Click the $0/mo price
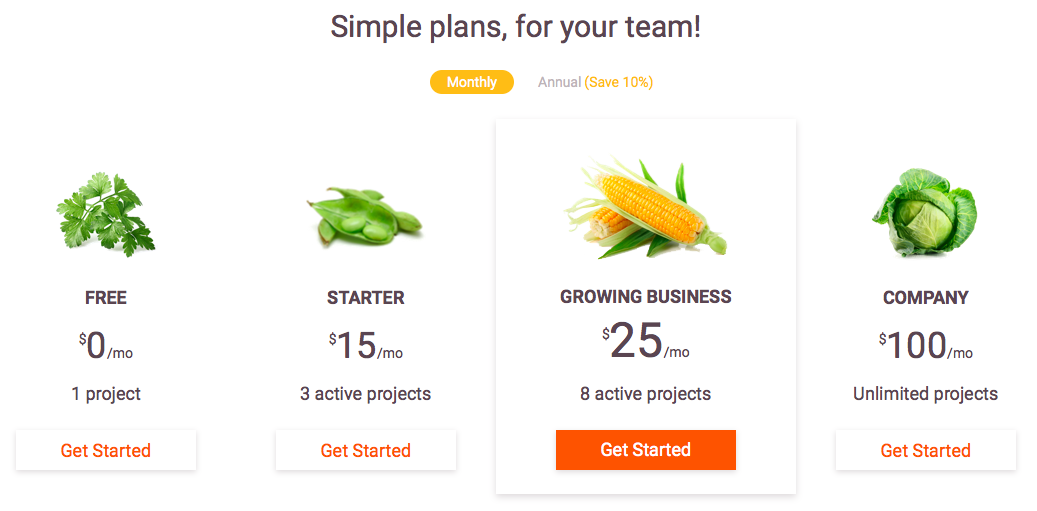Screen dimensions: 1037x511 [106, 346]
